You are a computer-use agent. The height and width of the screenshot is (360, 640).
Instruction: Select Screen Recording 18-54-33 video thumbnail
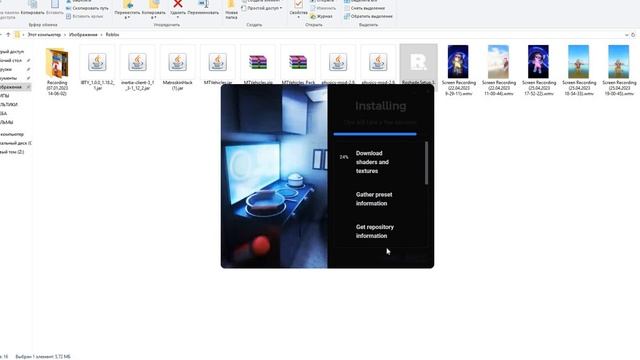578,62
